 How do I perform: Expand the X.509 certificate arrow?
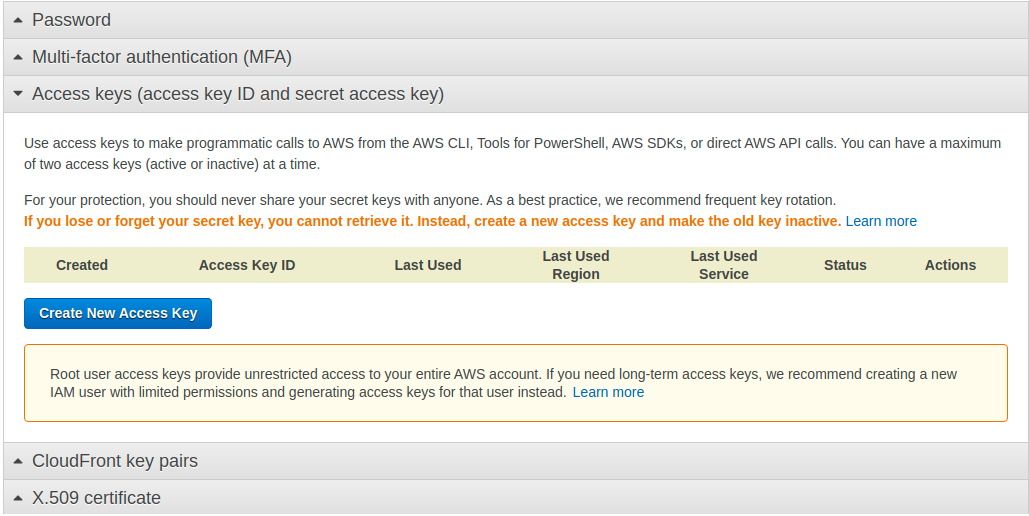point(18,498)
